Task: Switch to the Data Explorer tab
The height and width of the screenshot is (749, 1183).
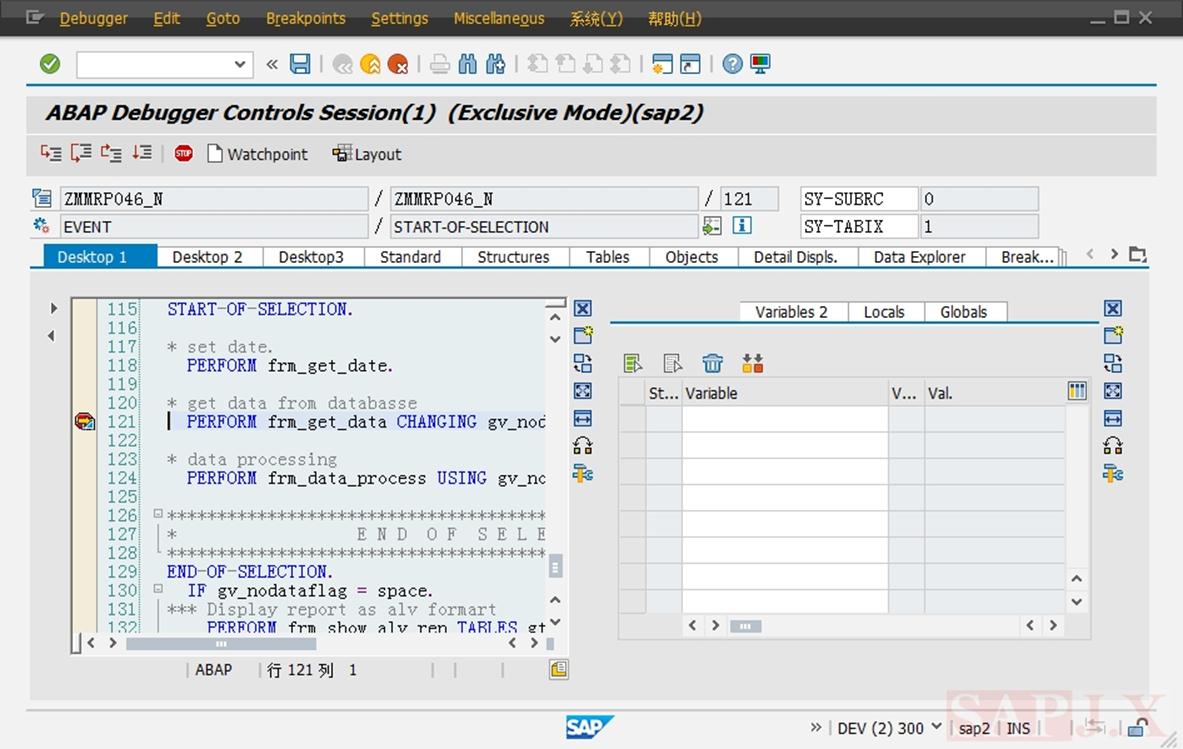Action: [919, 256]
